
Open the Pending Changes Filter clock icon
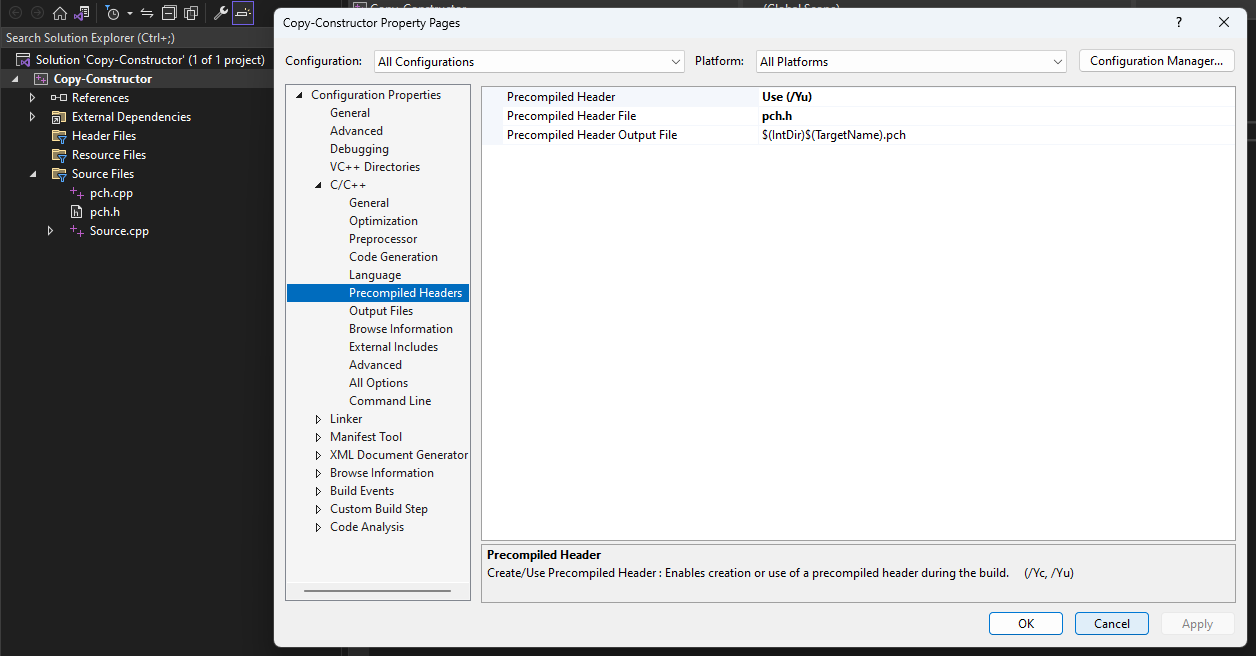click(113, 13)
